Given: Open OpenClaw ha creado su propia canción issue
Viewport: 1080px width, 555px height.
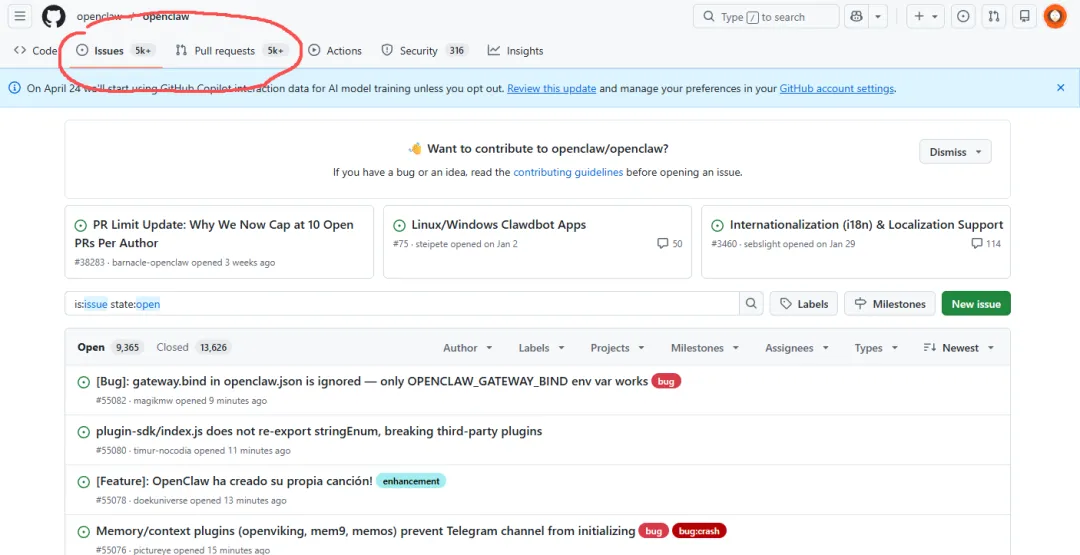Looking at the screenshot, I should (x=234, y=481).
